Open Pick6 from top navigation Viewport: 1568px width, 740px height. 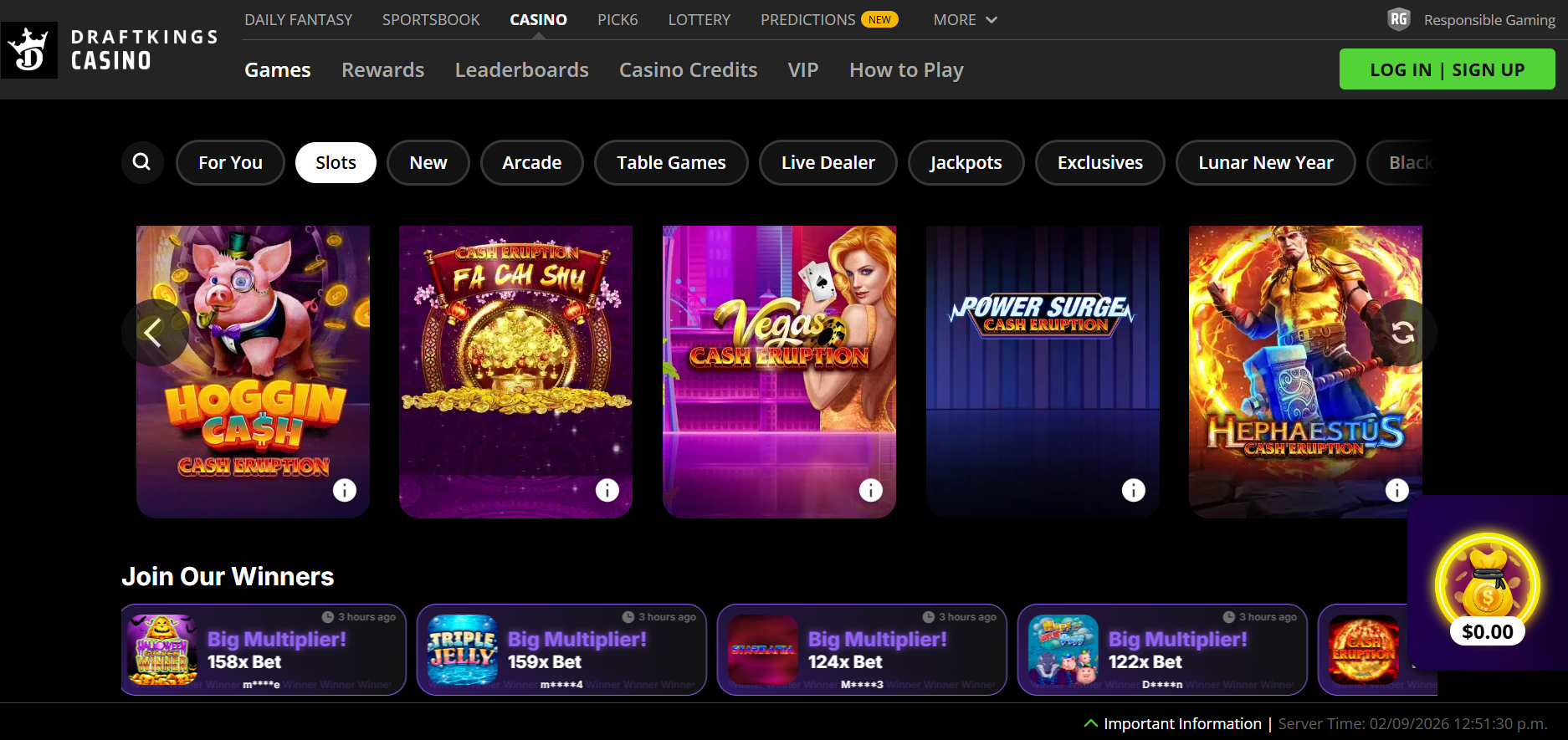(x=617, y=19)
